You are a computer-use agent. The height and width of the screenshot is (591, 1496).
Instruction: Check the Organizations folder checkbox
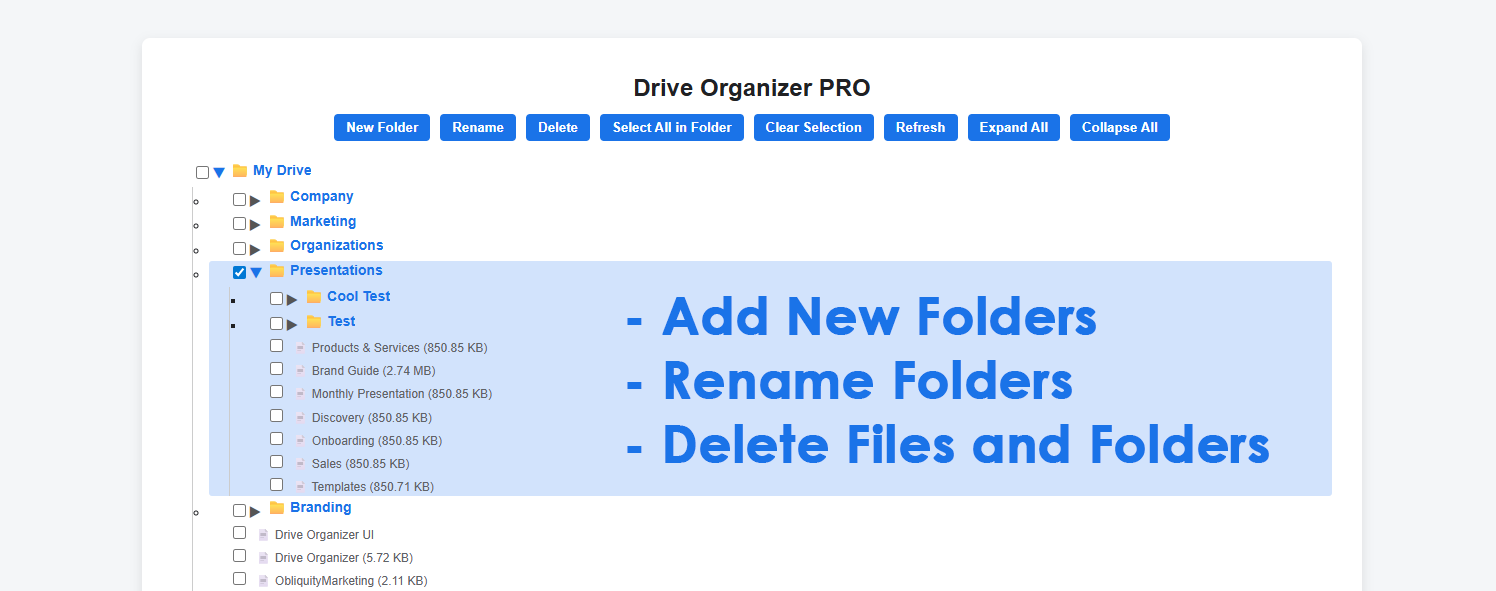(x=239, y=248)
